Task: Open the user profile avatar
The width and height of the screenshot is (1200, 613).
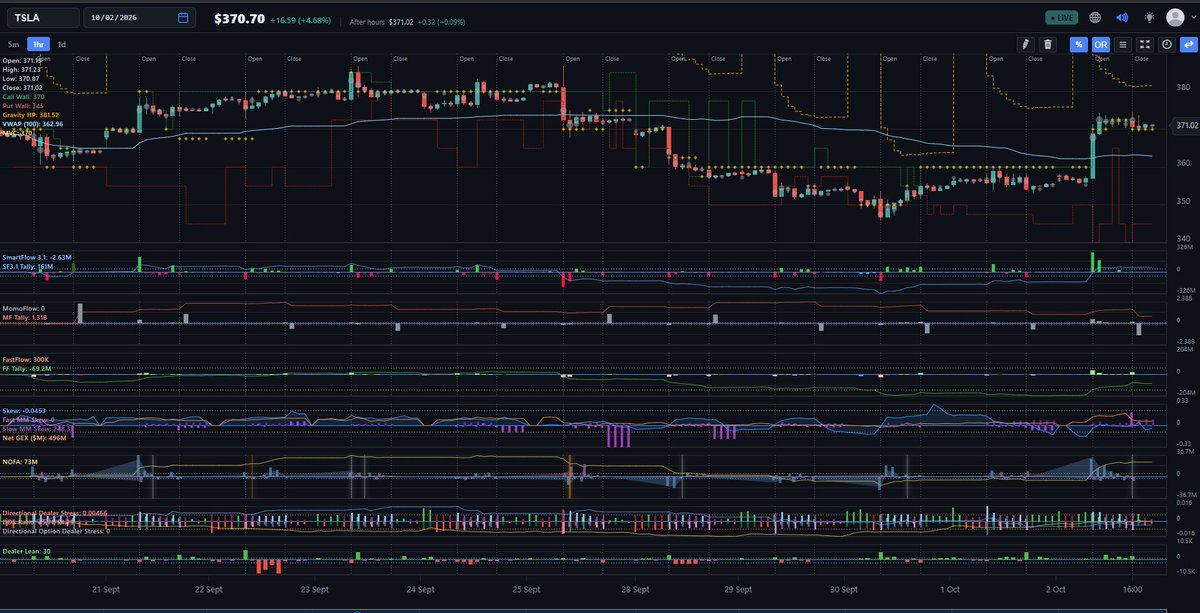Action: tap(1177, 18)
